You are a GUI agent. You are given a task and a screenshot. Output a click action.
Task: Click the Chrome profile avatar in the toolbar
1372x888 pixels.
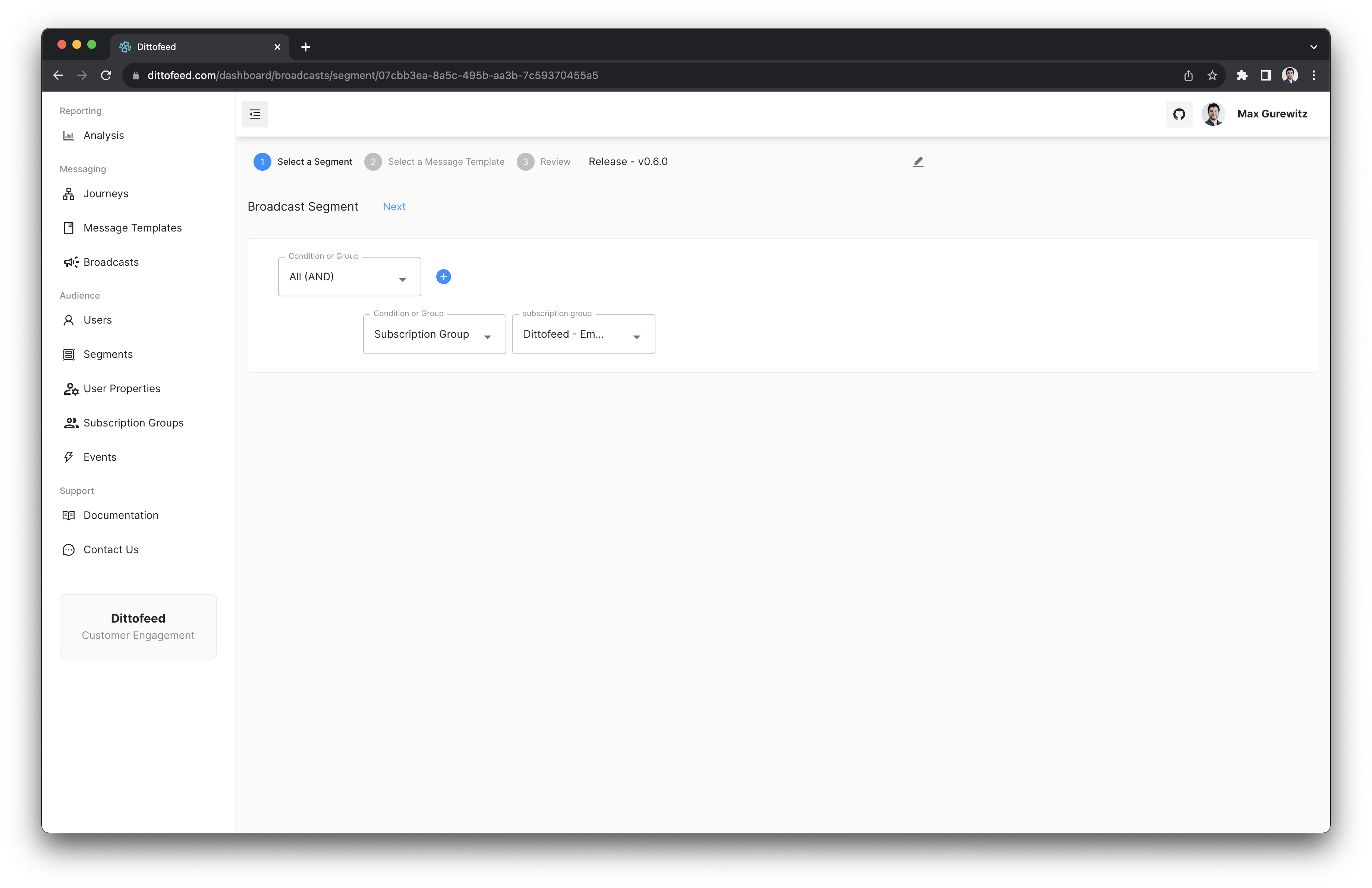pyautogui.click(x=1290, y=75)
